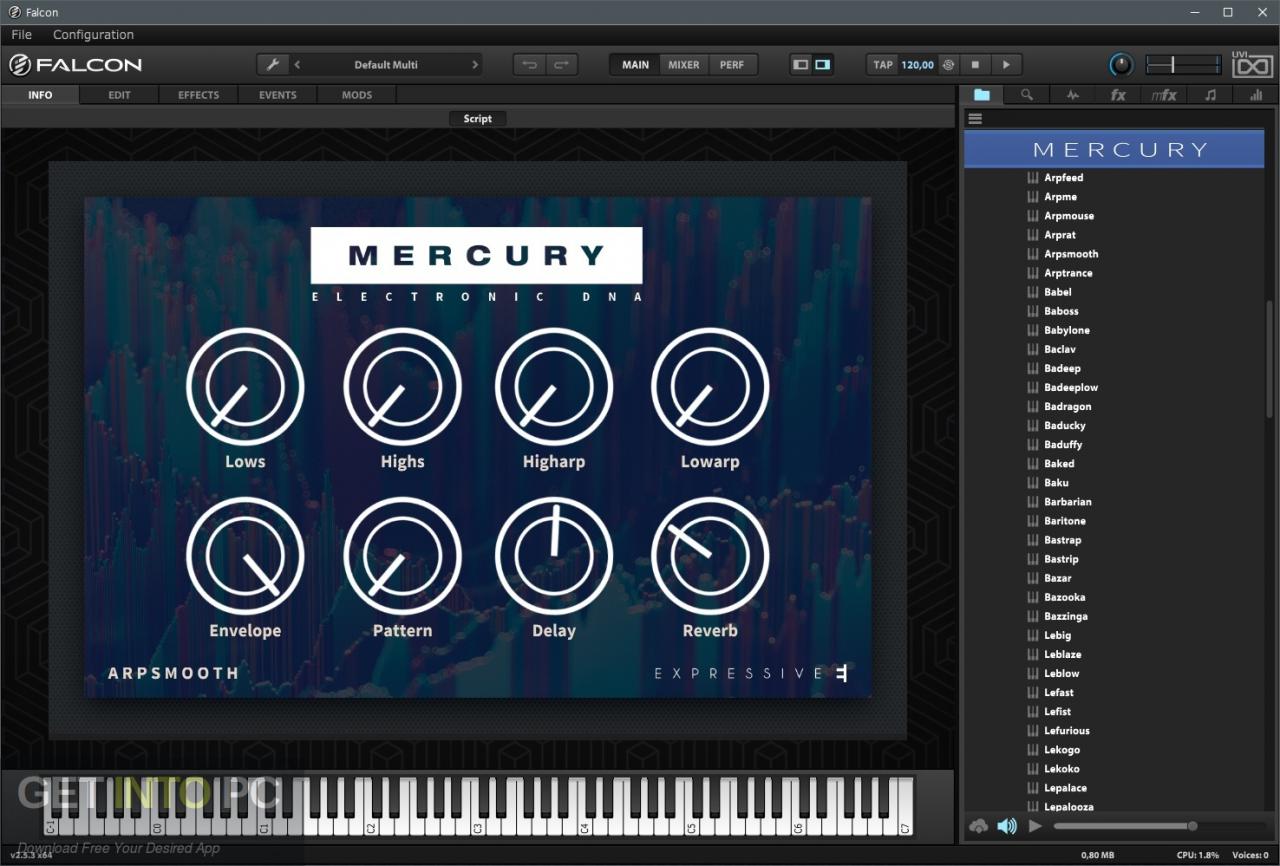Select the Lekoko preset

pyautogui.click(x=1062, y=769)
